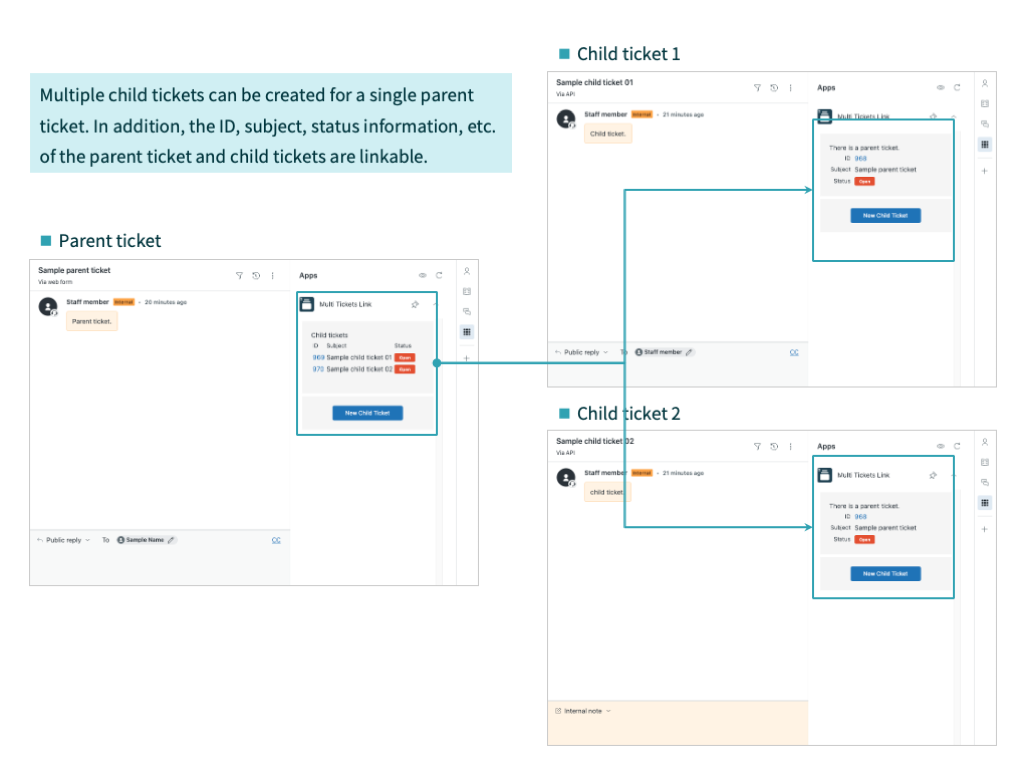Collapse the Multi Tickets Link app in Child ticket 1

[x=952, y=116]
